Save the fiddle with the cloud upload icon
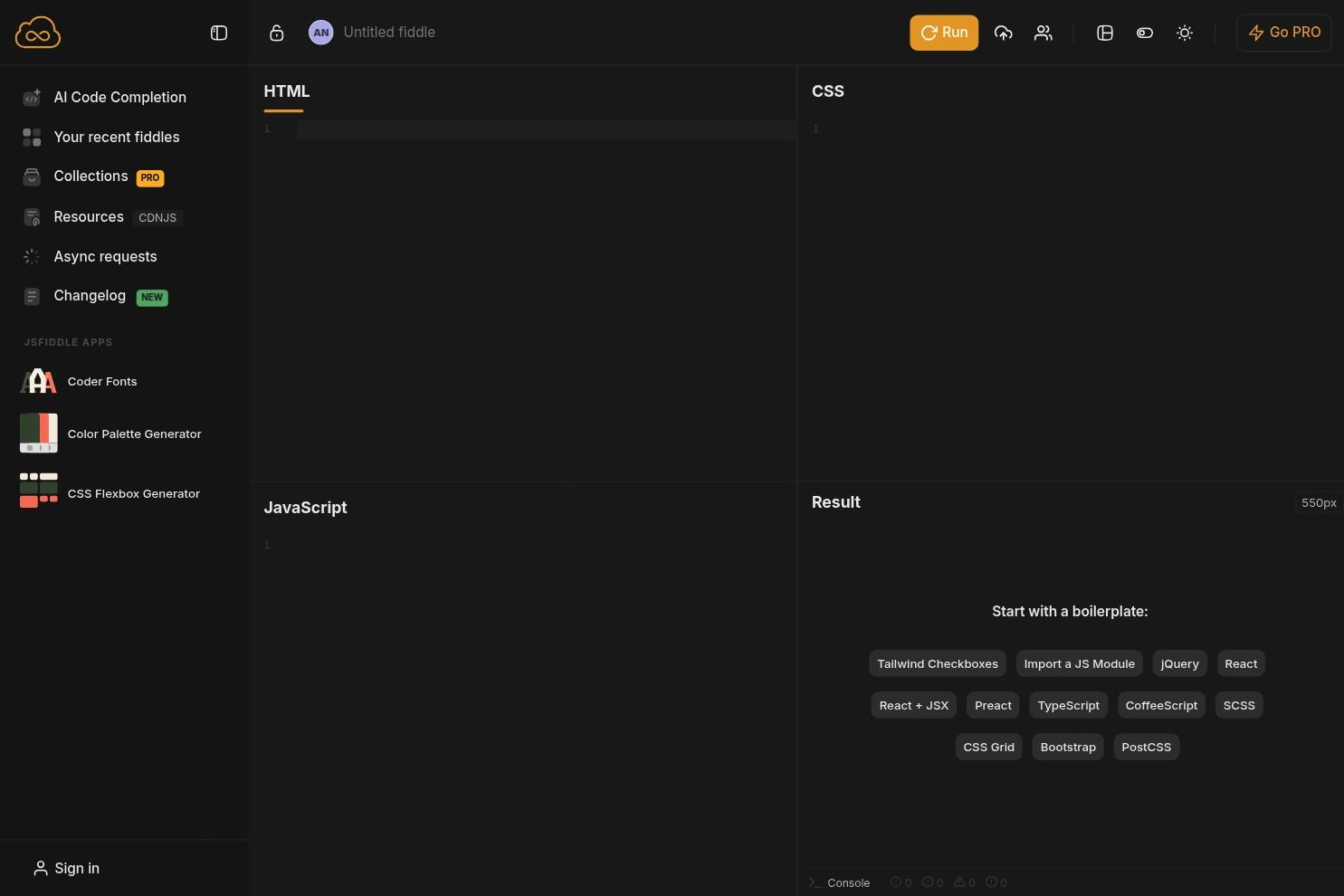The height and width of the screenshot is (896, 1344). 1003,33
